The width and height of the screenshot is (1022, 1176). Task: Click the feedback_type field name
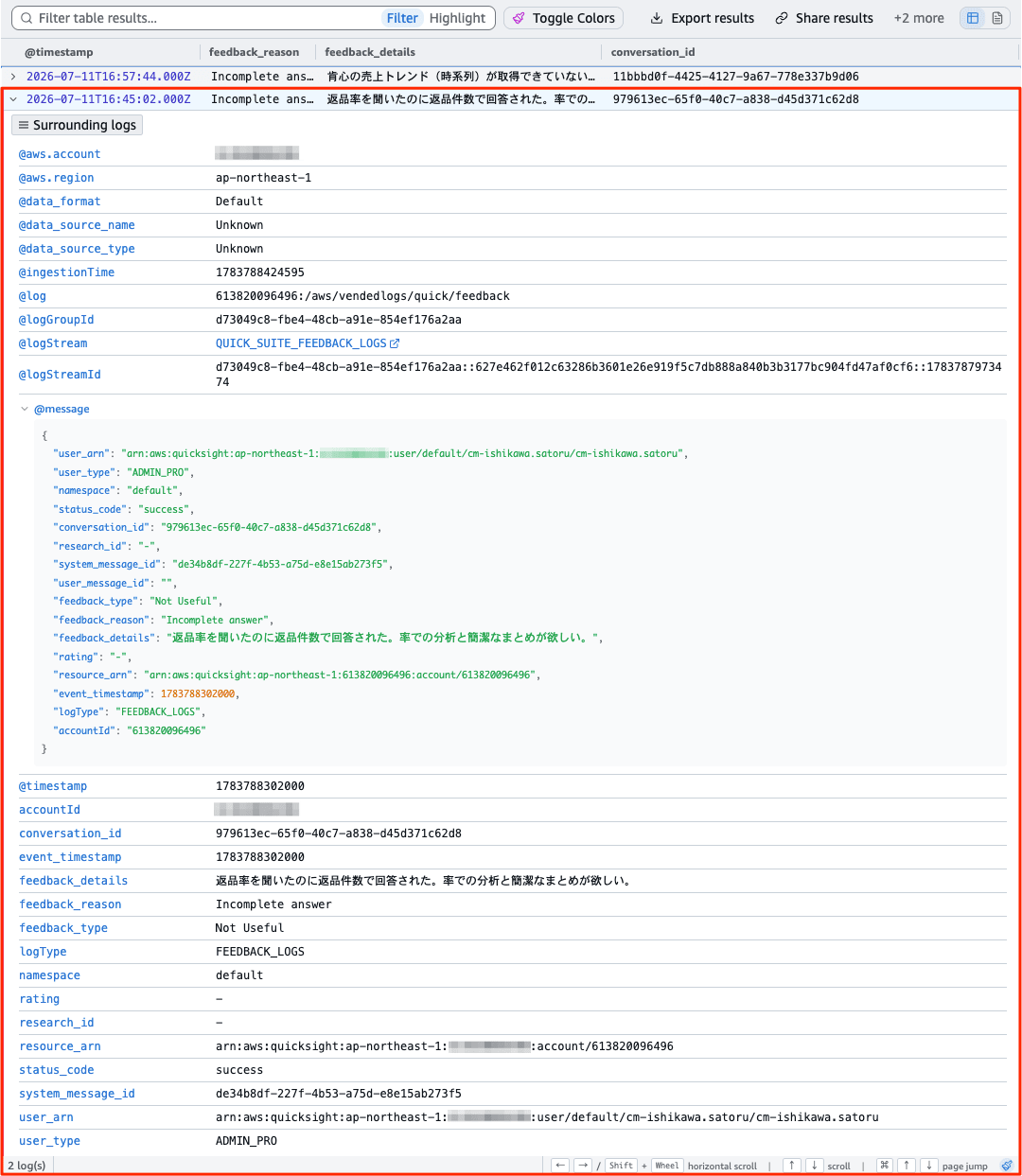pos(63,928)
